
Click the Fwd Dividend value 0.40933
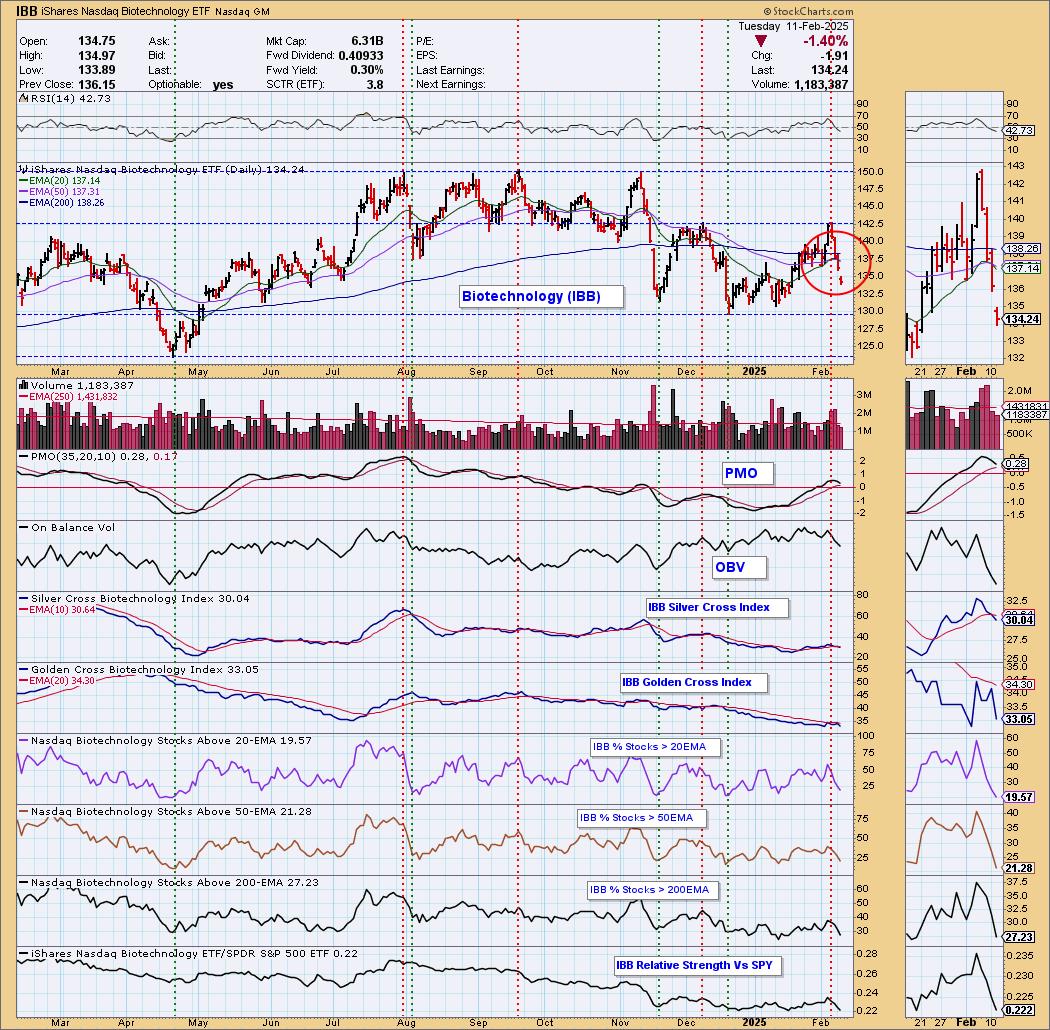(361, 56)
